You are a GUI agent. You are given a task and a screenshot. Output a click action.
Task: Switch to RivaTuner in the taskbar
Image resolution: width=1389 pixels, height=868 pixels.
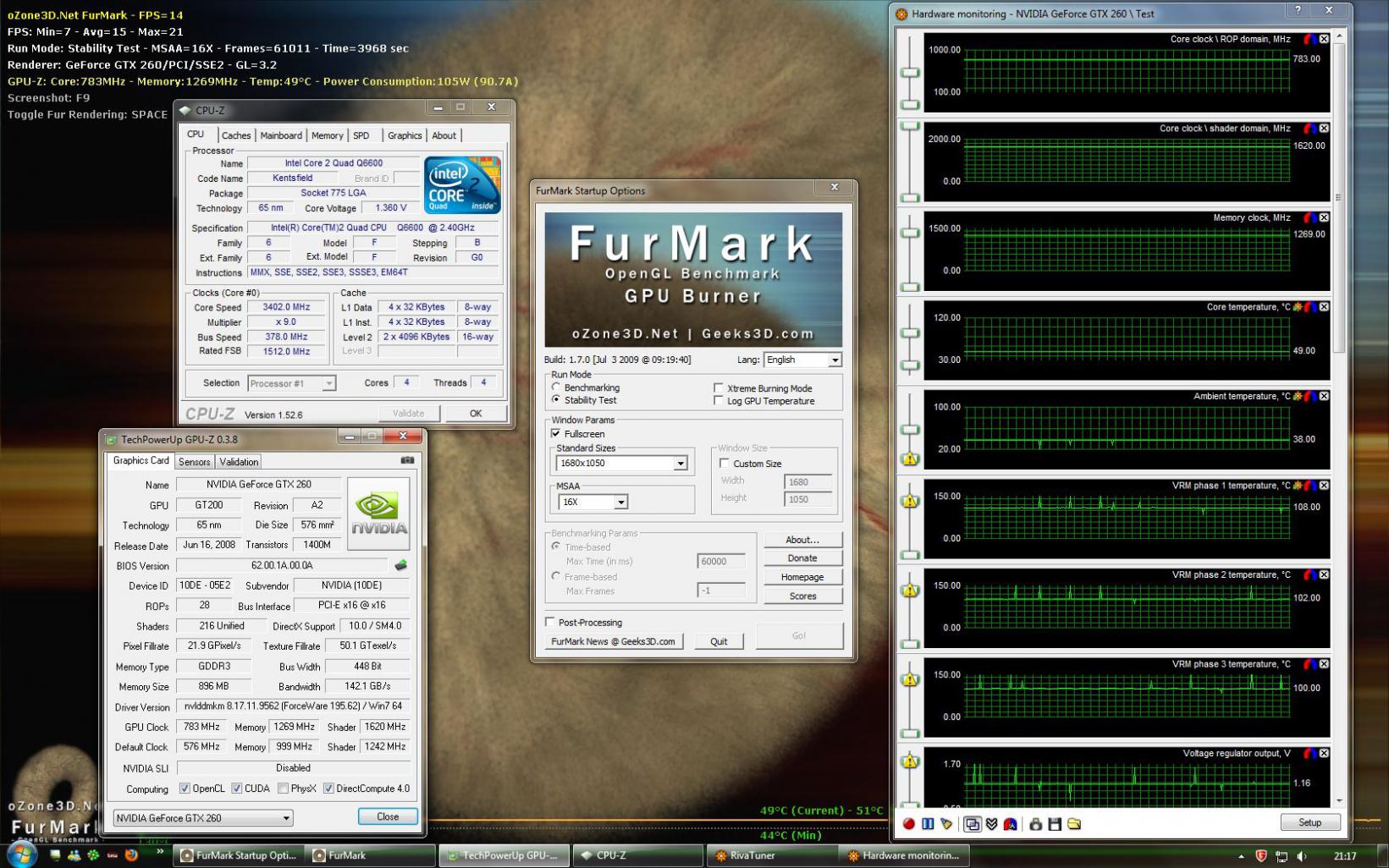click(x=770, y=855)
